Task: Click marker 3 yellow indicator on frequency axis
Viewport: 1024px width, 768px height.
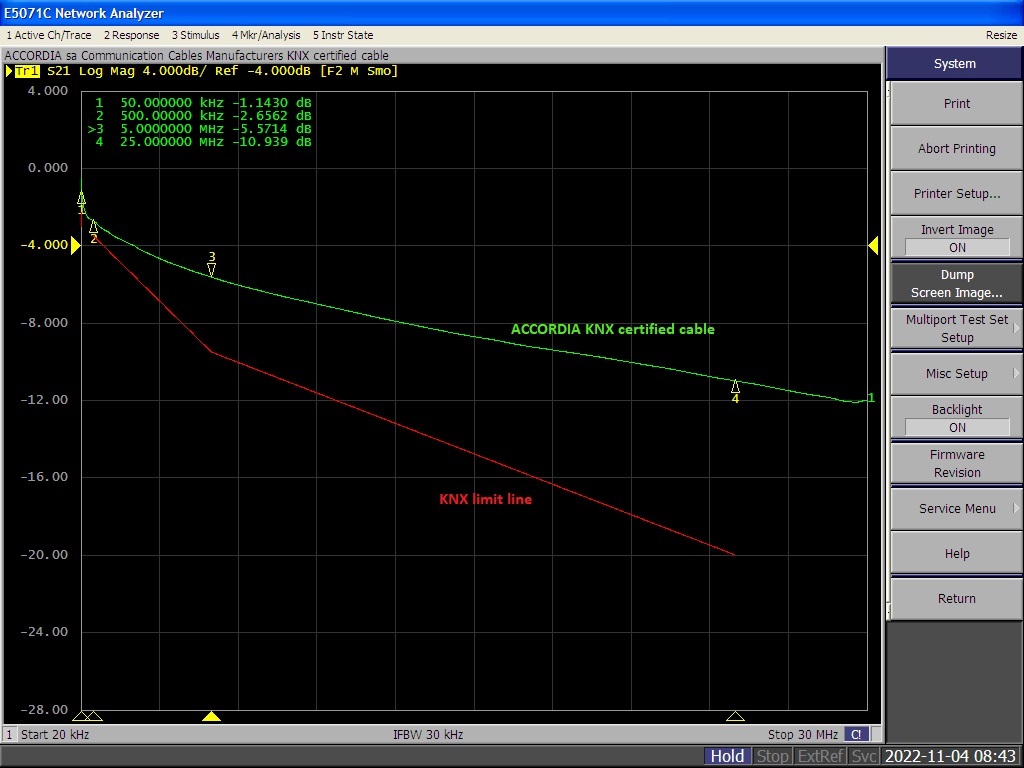Action: [212, 716]
